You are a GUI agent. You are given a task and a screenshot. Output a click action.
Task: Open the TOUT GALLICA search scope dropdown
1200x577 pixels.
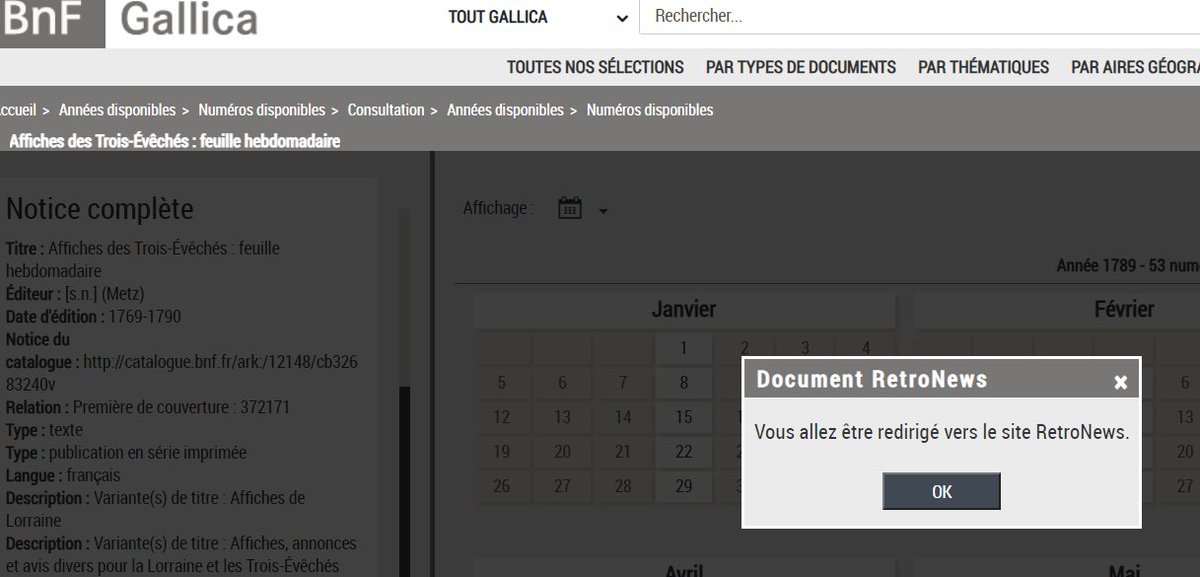pyautogui.click(x=538, y=17)
